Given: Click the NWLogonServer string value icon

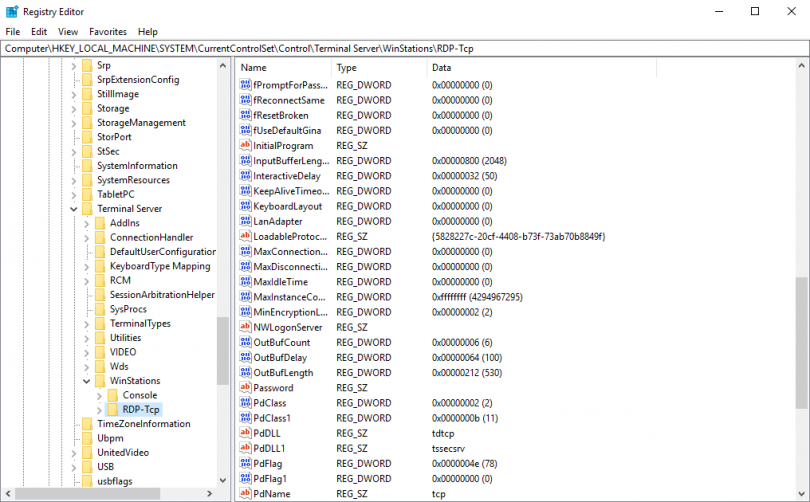Looking at the screenshot, I should [245, 327].
